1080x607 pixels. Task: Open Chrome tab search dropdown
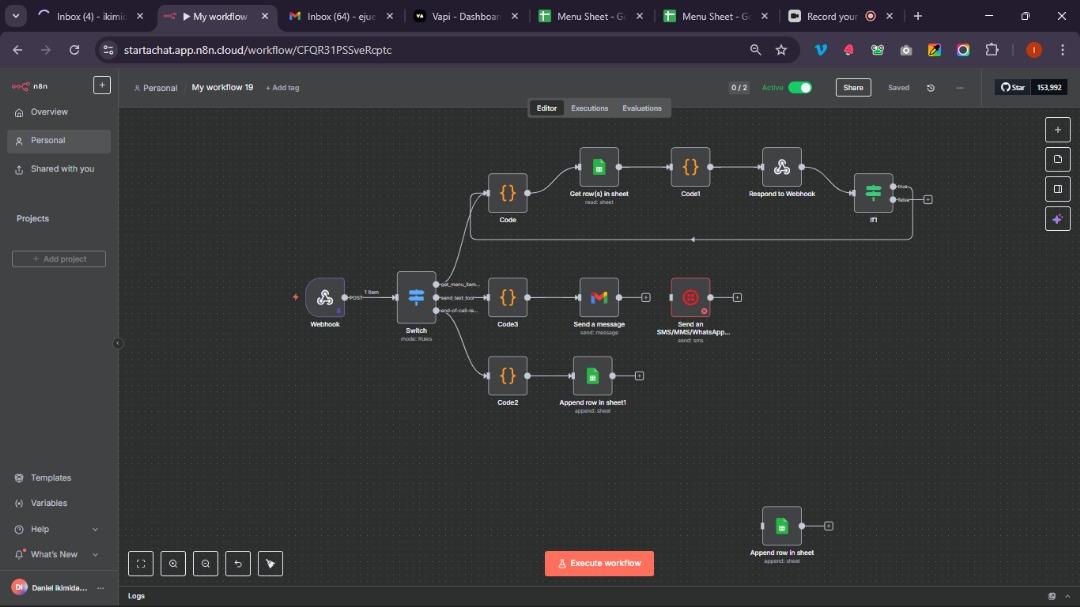[x=15, y=16]
